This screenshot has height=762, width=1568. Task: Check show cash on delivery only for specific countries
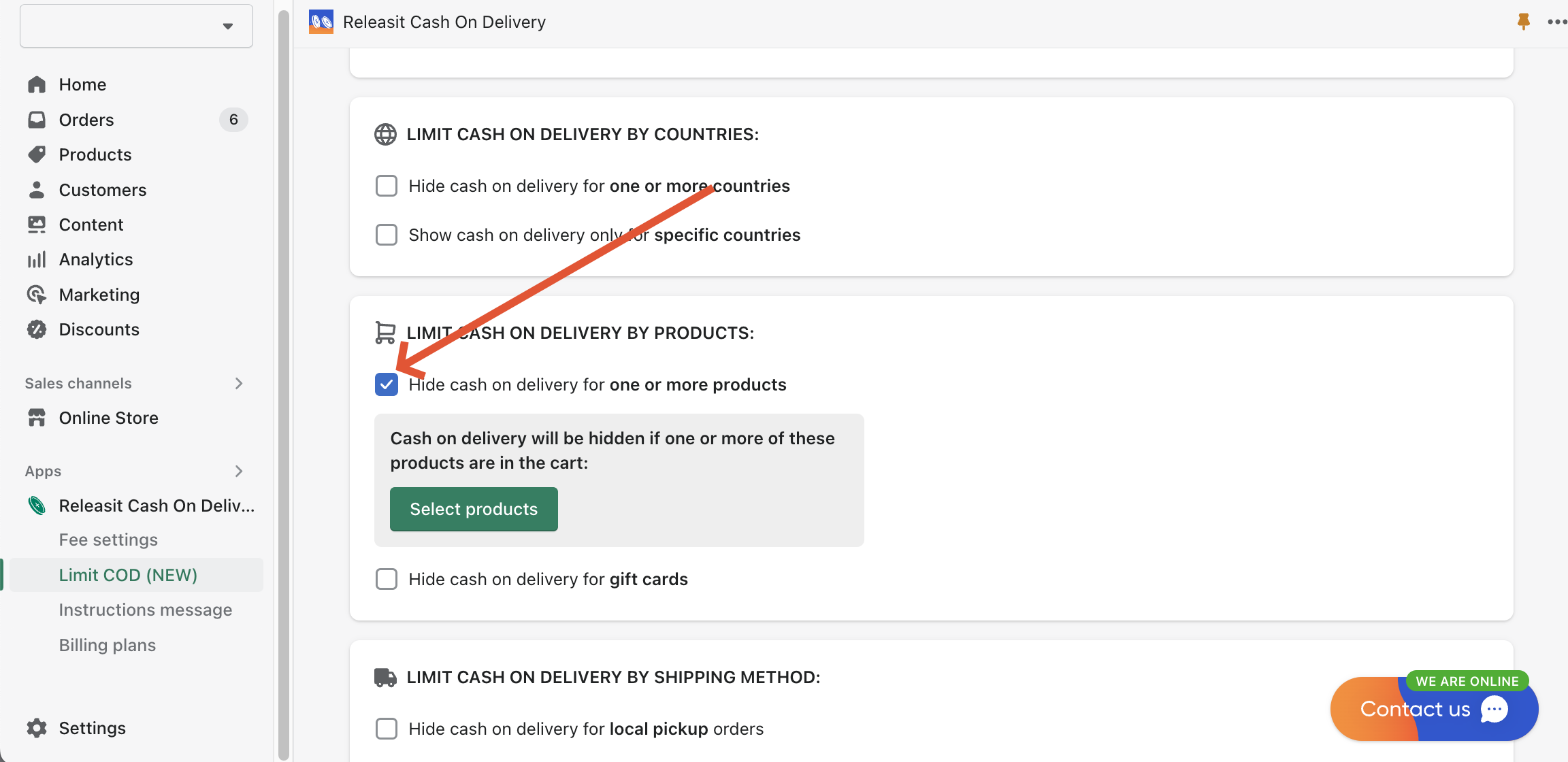tap(386, 234)
